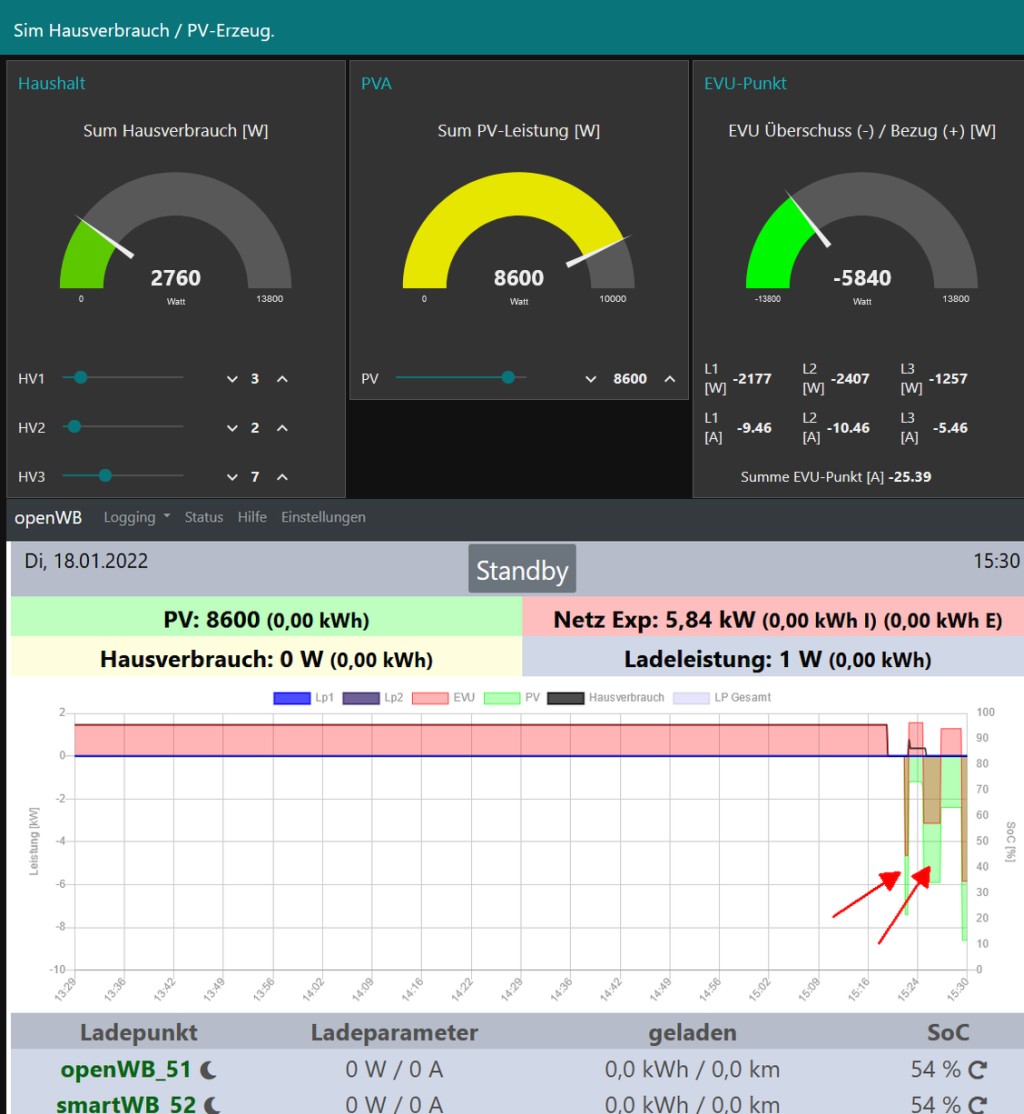Increase HV1 value with up chevron
This screenshot has width=1024, height=1114.
pos(282,379)
